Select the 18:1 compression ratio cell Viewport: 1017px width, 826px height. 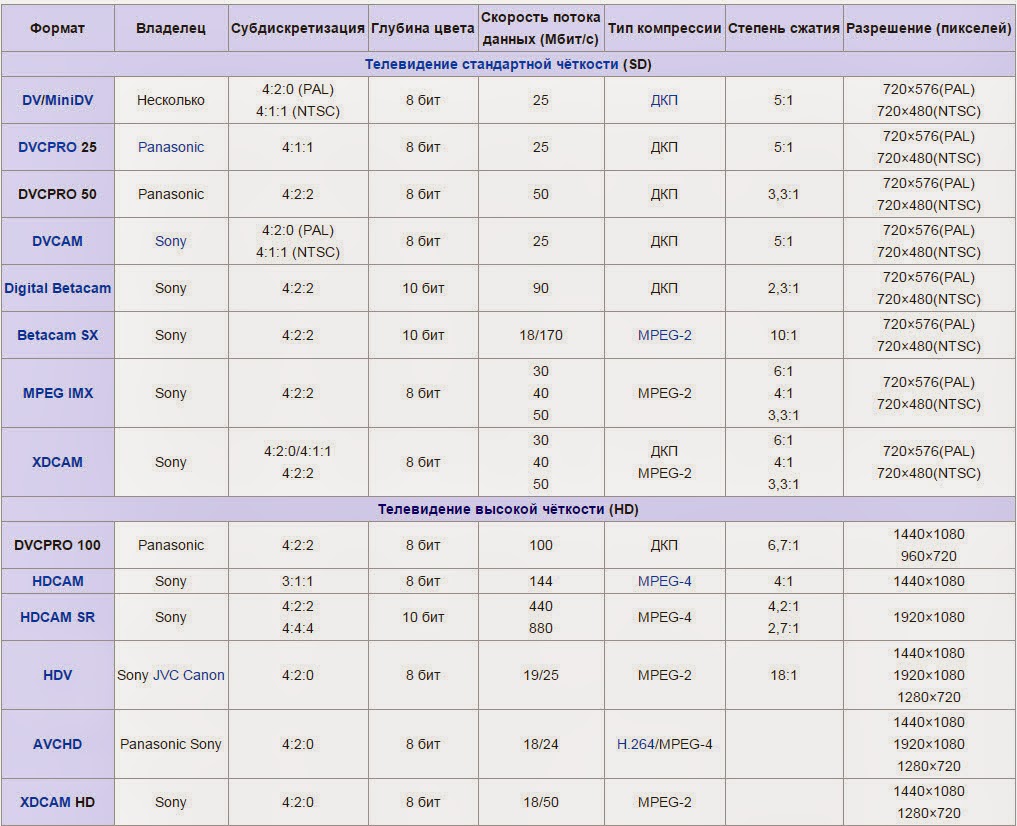point(784,675)
